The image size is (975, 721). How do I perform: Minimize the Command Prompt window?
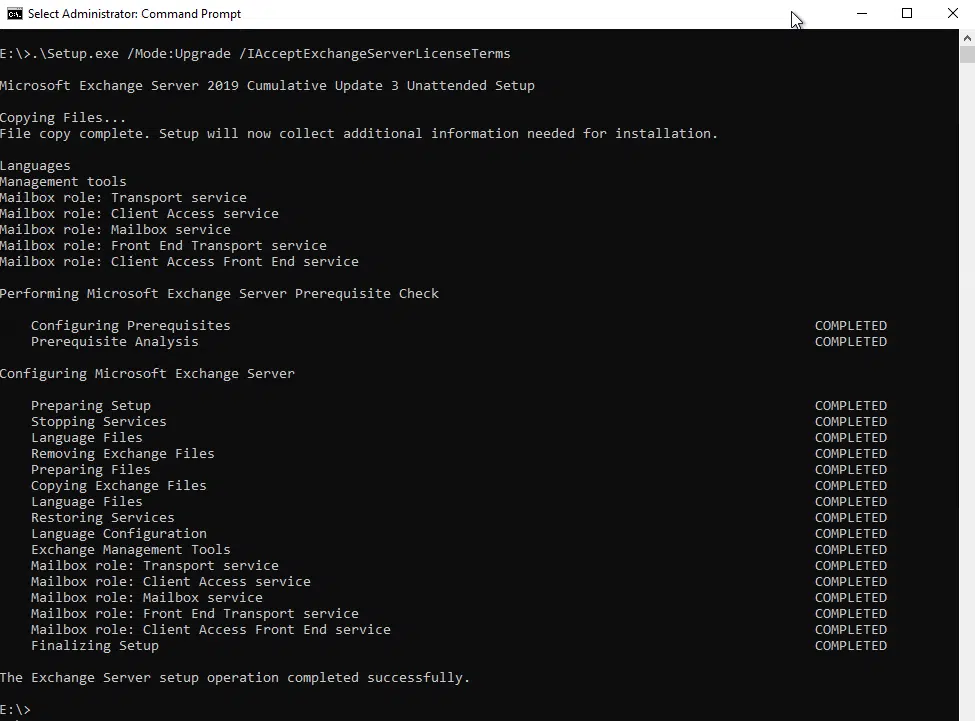point(862,14)
